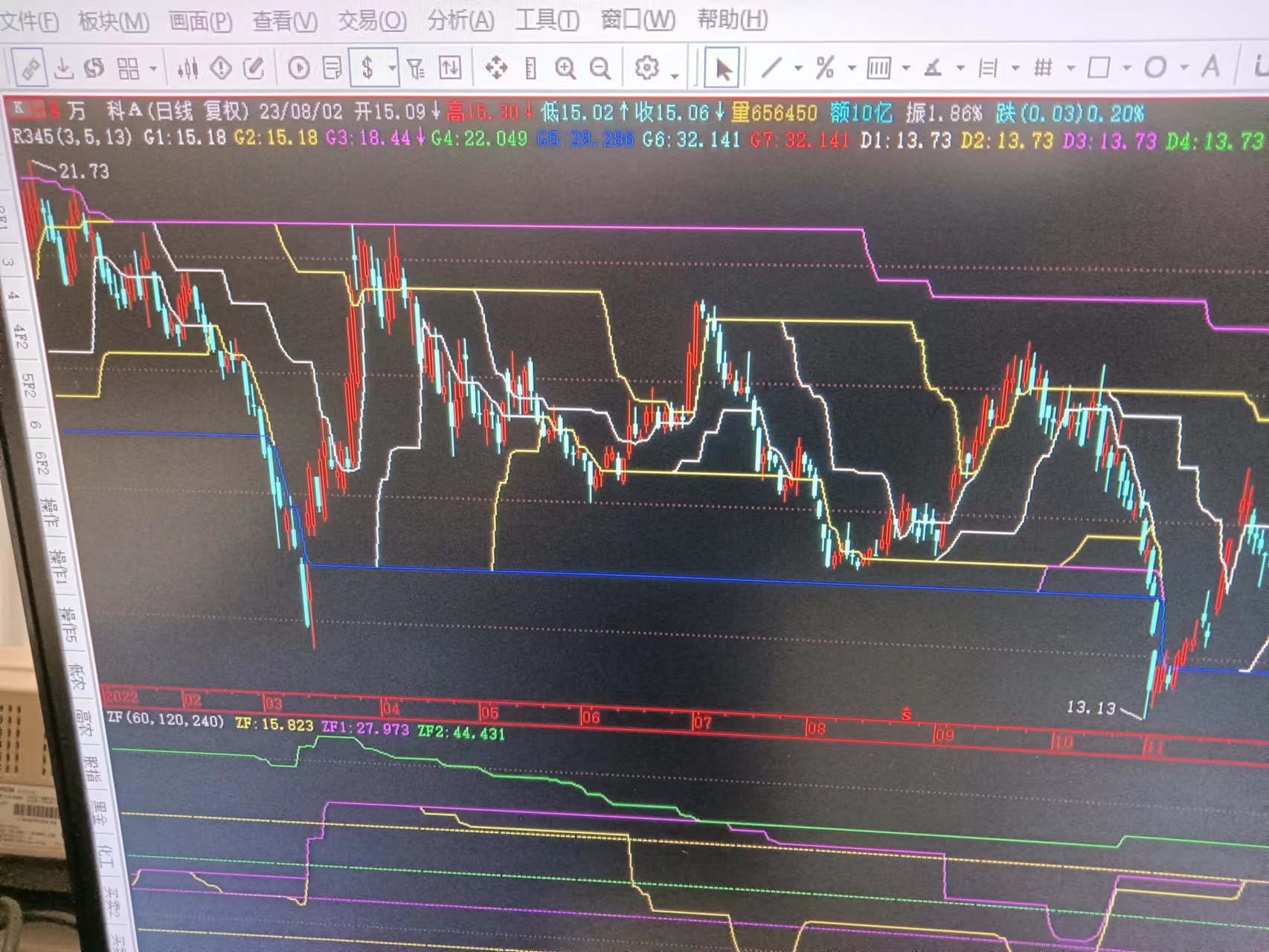Open the 交易(O) menu
Screen dimensions: 1269x952
click(x=372, y=20)
